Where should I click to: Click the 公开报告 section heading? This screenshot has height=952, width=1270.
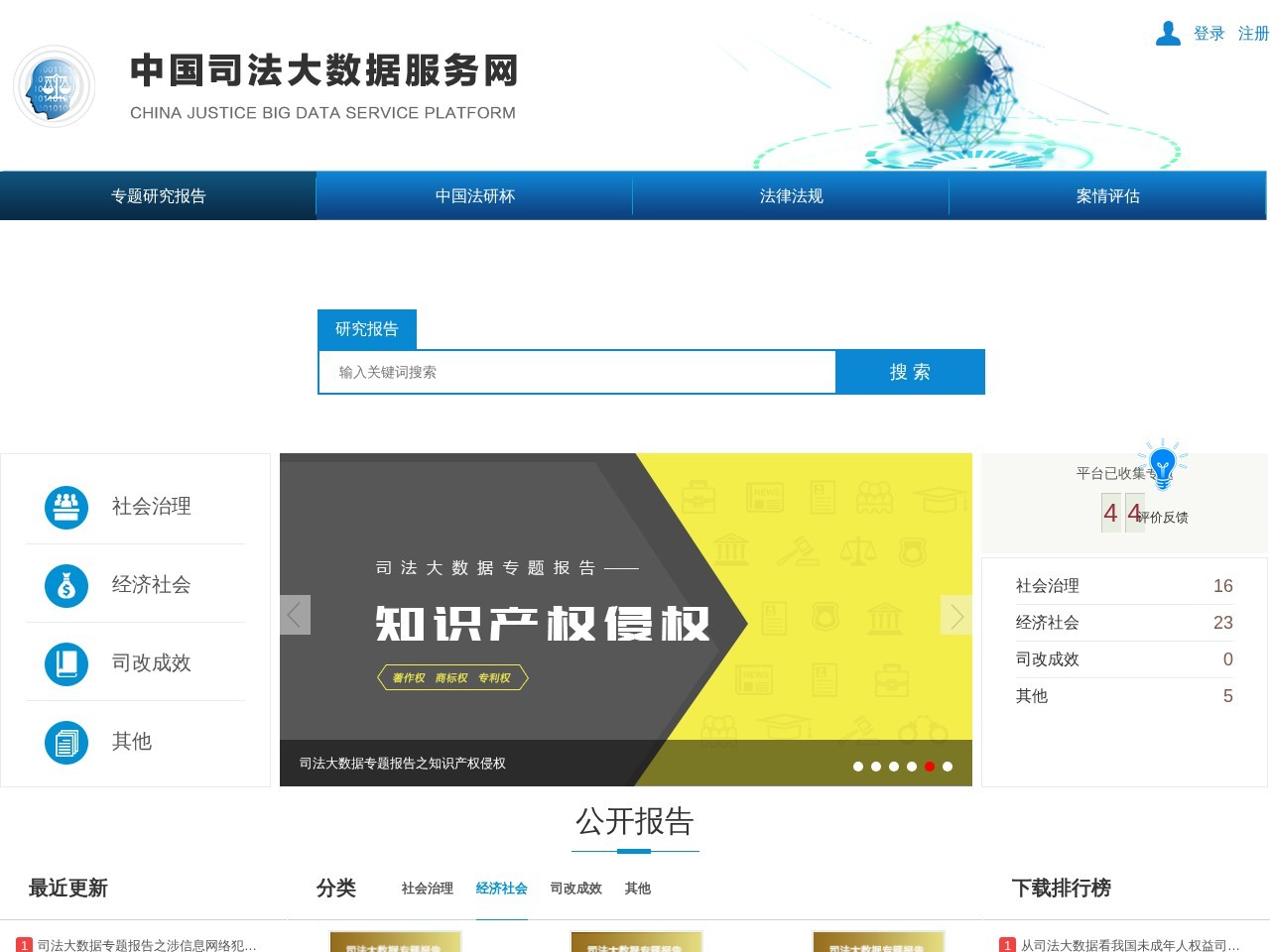tap(635, 821)
